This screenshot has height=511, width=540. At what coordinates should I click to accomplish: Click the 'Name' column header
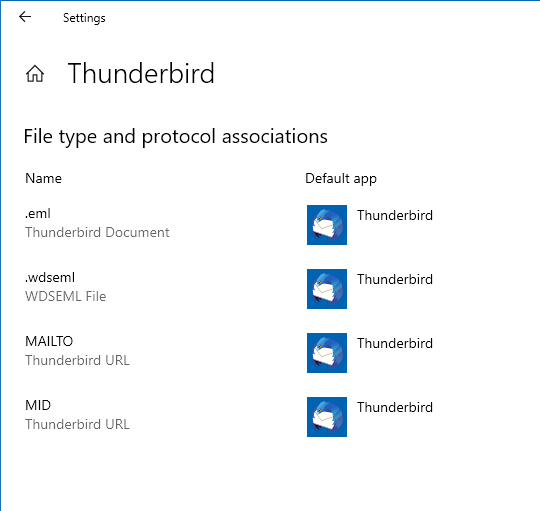click(x=43, y=178)
